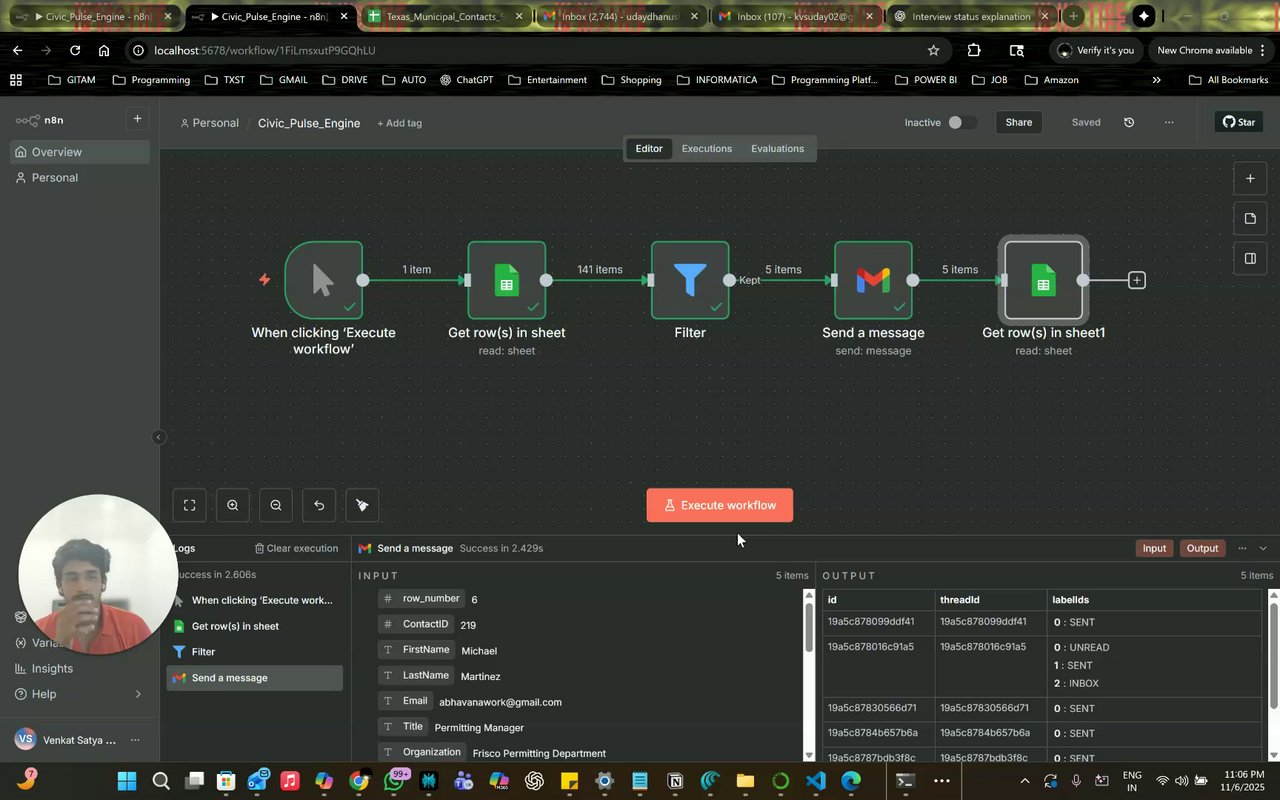The height and width of the screenshot is (800, 1280).
Task: Click the plus button beside n8n logo
Action: coord(137,119)
